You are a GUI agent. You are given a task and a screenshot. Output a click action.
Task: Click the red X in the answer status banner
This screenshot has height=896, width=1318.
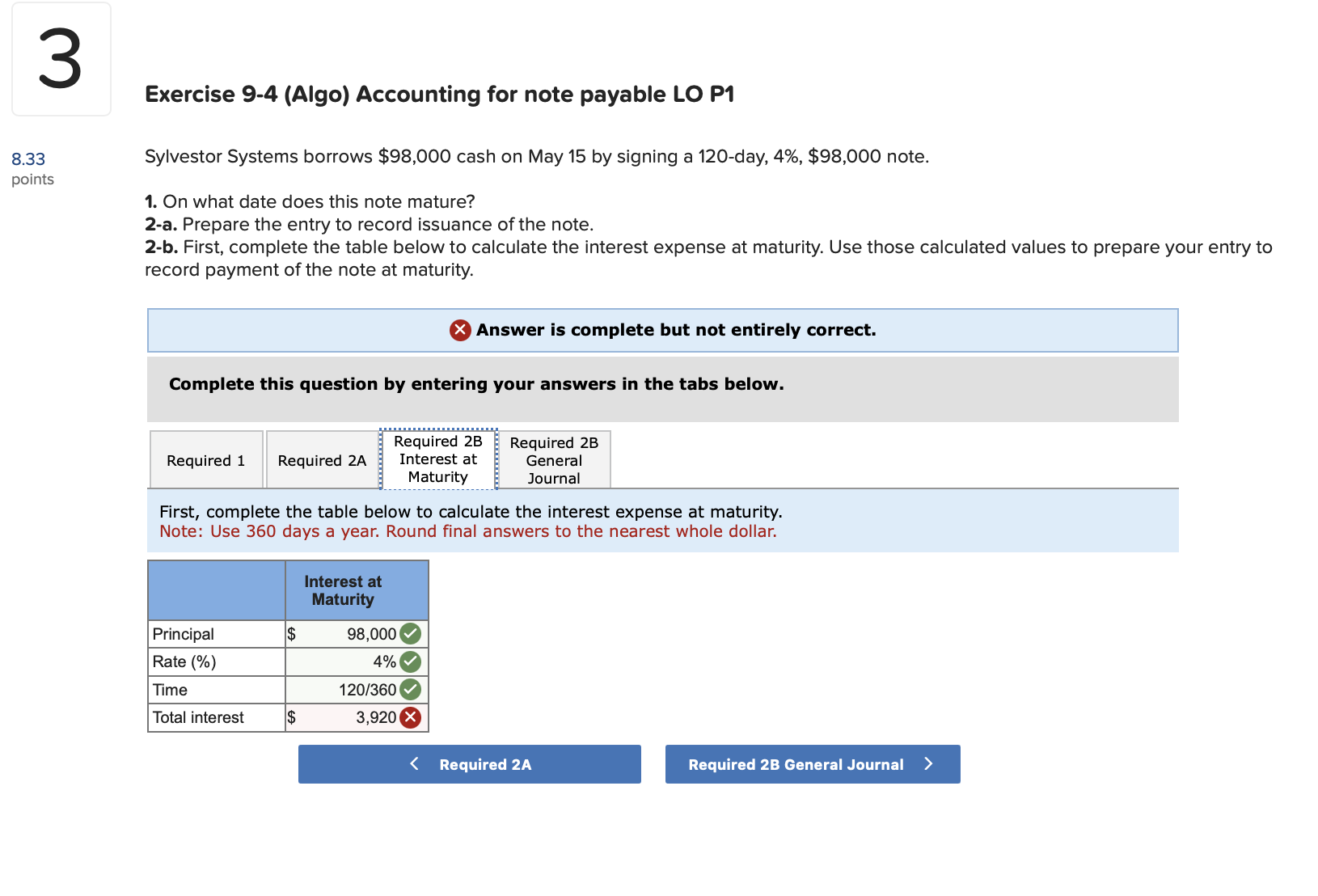[458, 330]
